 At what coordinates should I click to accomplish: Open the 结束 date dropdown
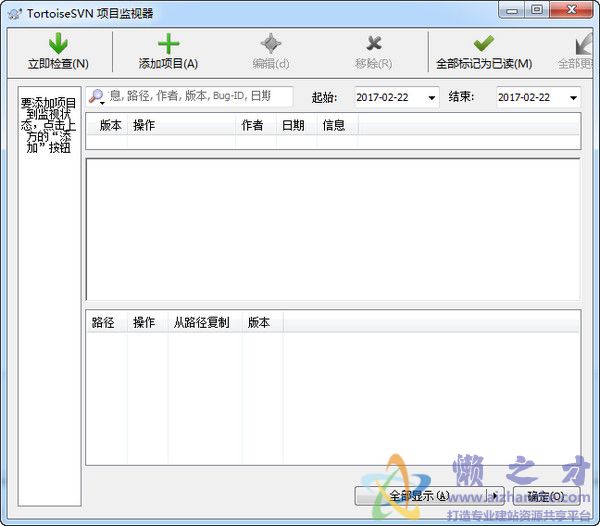point(573,98)
